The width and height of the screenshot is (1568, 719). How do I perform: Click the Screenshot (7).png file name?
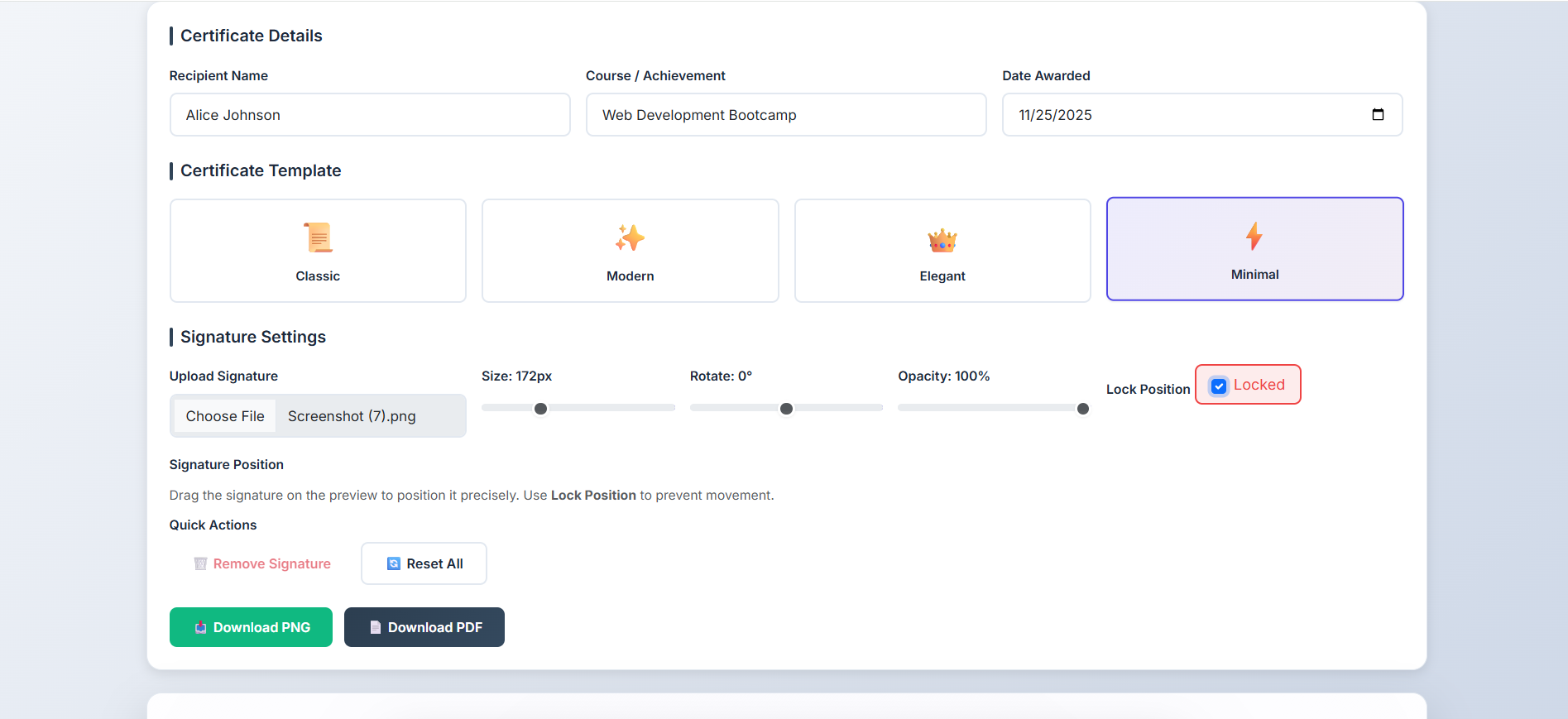click(352, 416)
